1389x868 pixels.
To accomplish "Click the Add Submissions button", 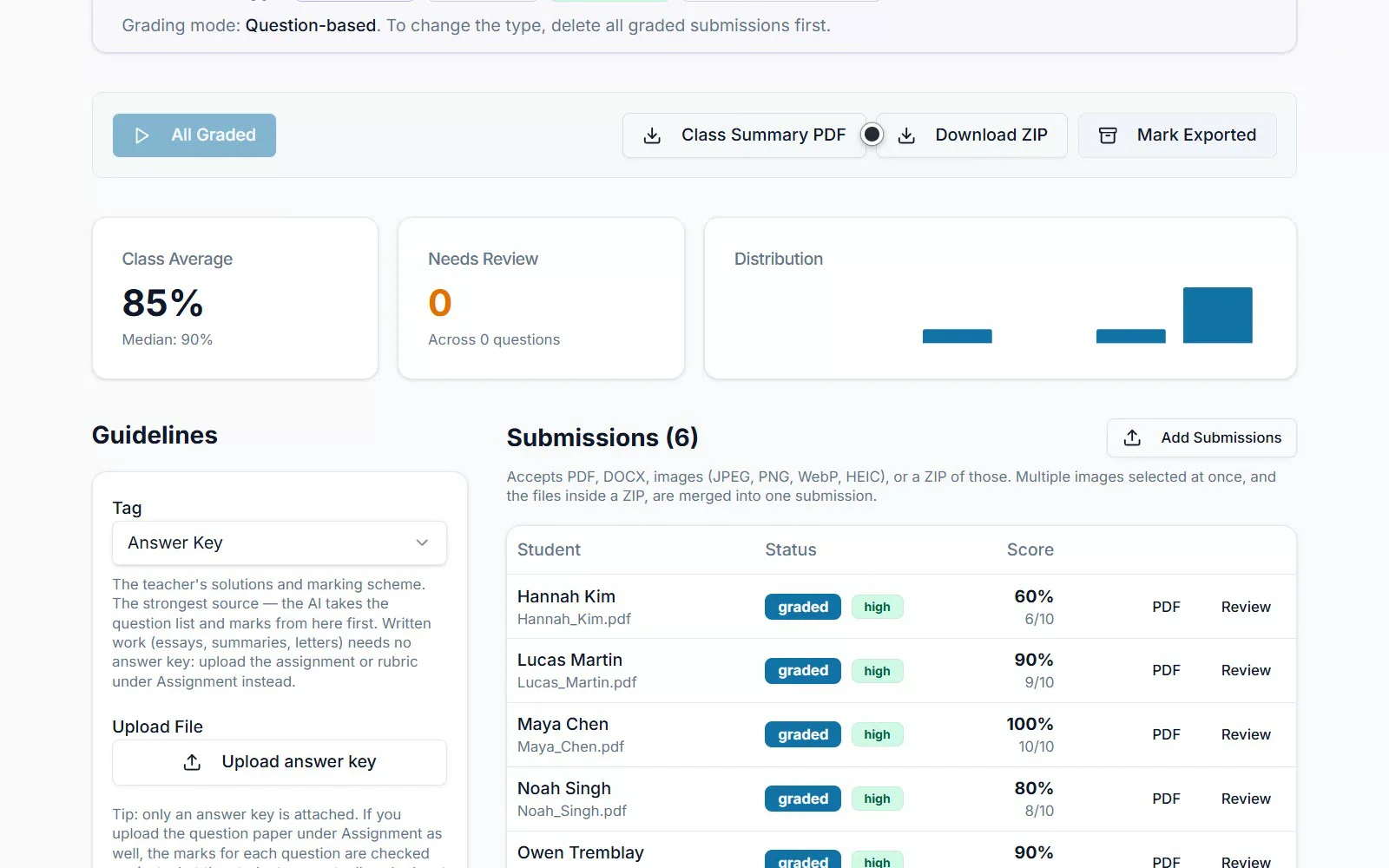I will coord(1201,437).
